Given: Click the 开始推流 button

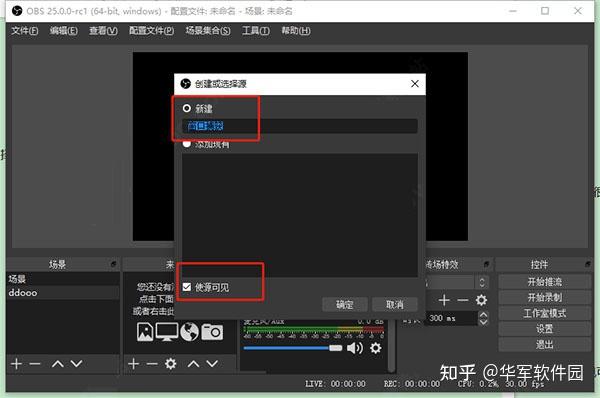Looking at the screenshot, I should point(545,282).
